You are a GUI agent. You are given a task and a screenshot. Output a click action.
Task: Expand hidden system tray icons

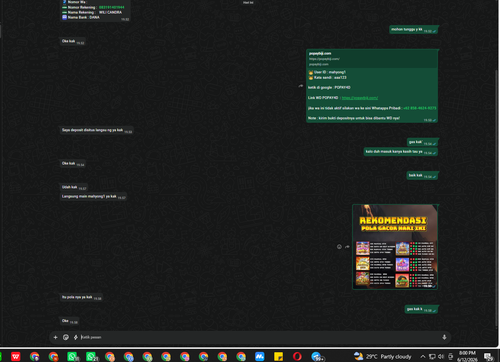click(x=423, y=356)
